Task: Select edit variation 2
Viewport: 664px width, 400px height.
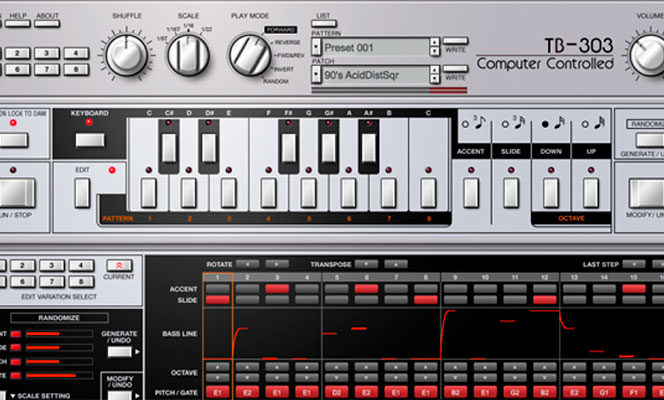Action: pyautogui.click(x=22, y=265)
